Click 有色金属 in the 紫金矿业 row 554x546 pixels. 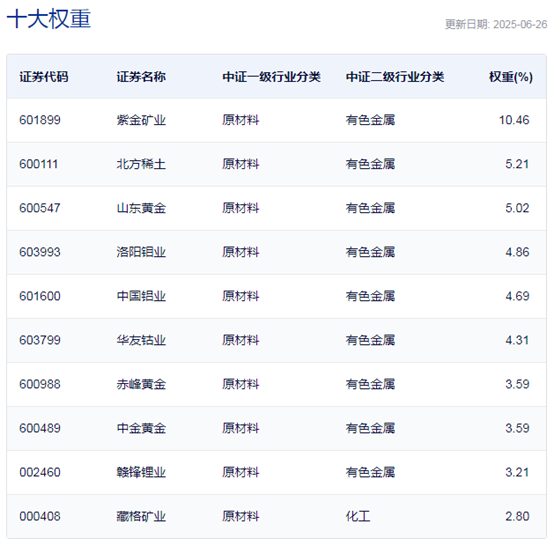point(370,120)
